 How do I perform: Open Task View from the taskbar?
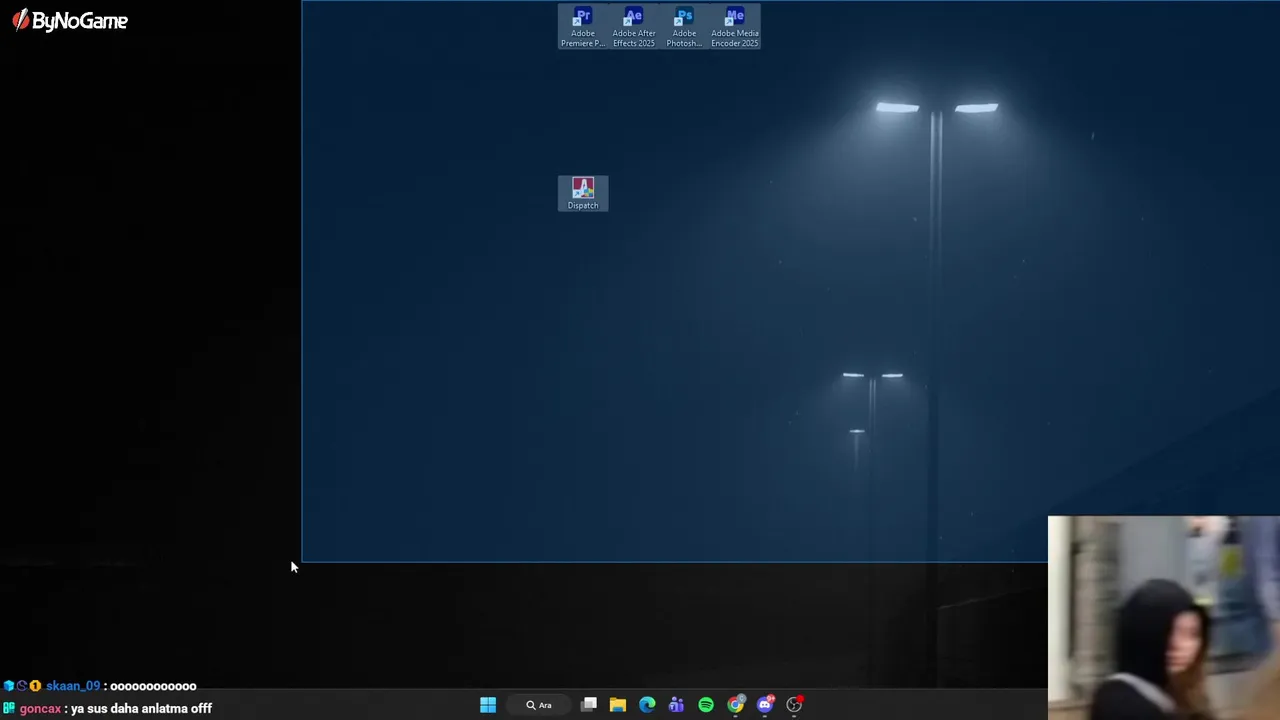tap(589, 705)
